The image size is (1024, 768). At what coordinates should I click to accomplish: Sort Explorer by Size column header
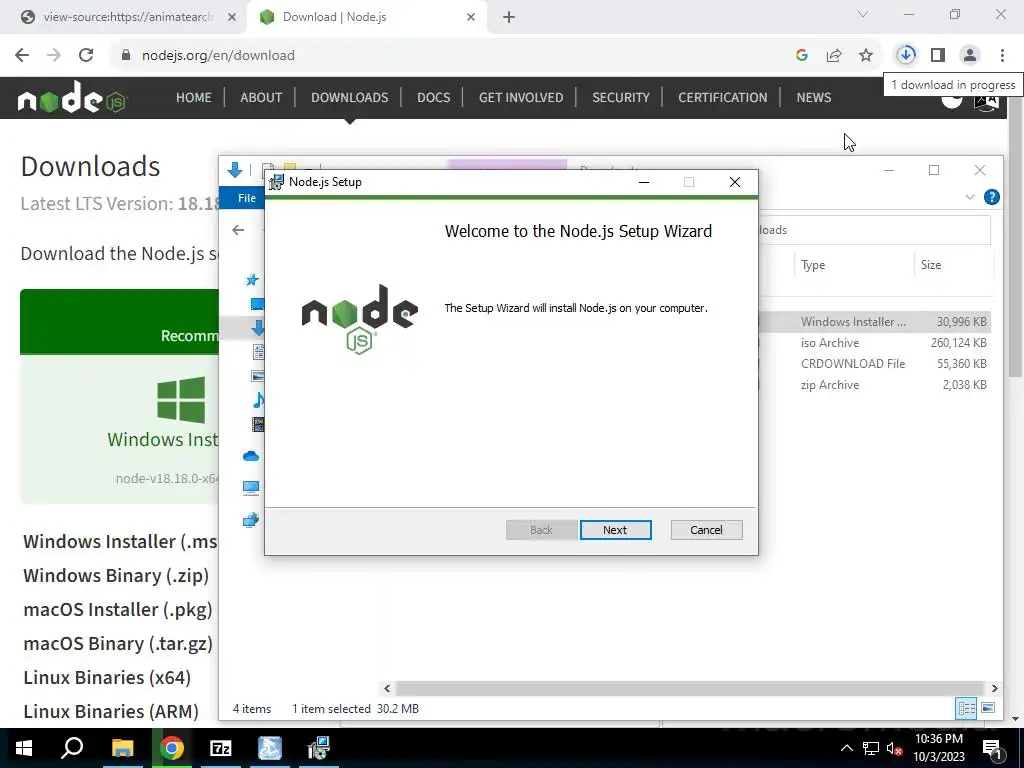coord(953,264)
